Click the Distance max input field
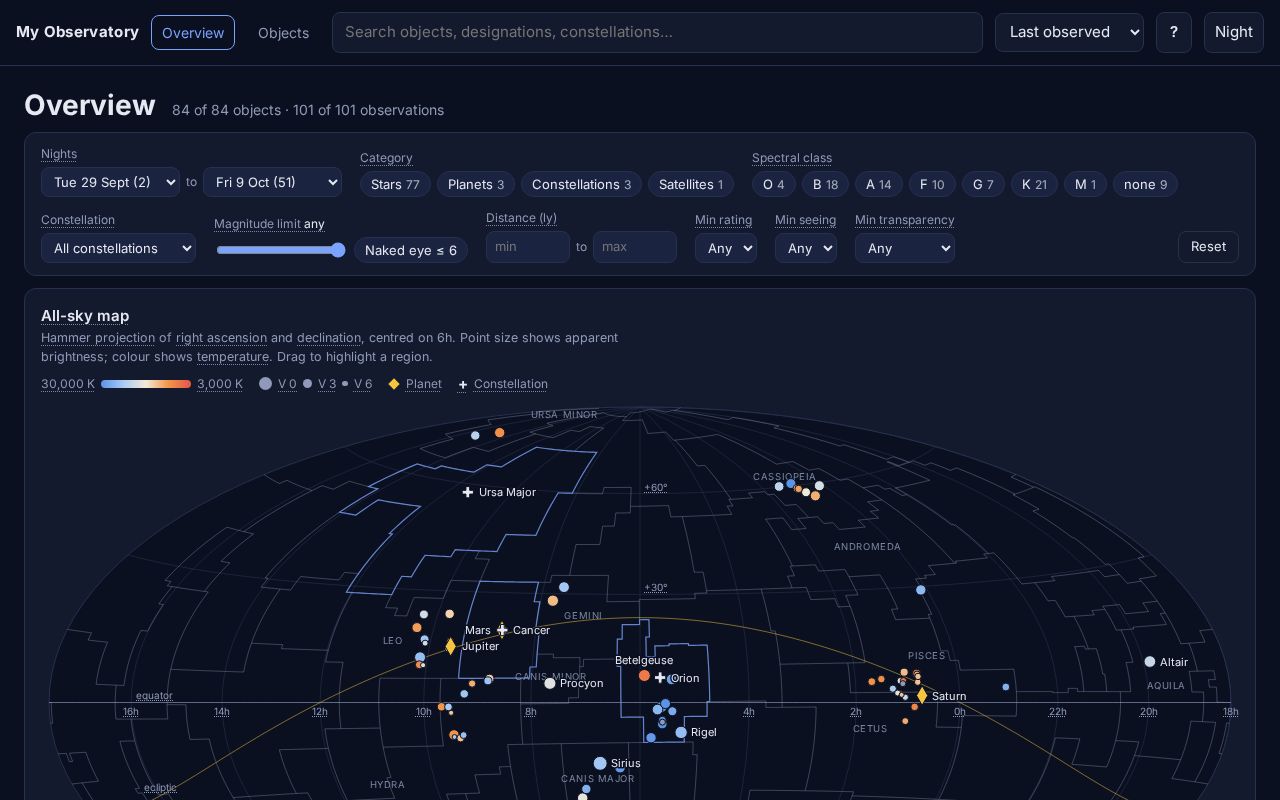The width and height of the screenshot is (1280, 800). (635, 247)
